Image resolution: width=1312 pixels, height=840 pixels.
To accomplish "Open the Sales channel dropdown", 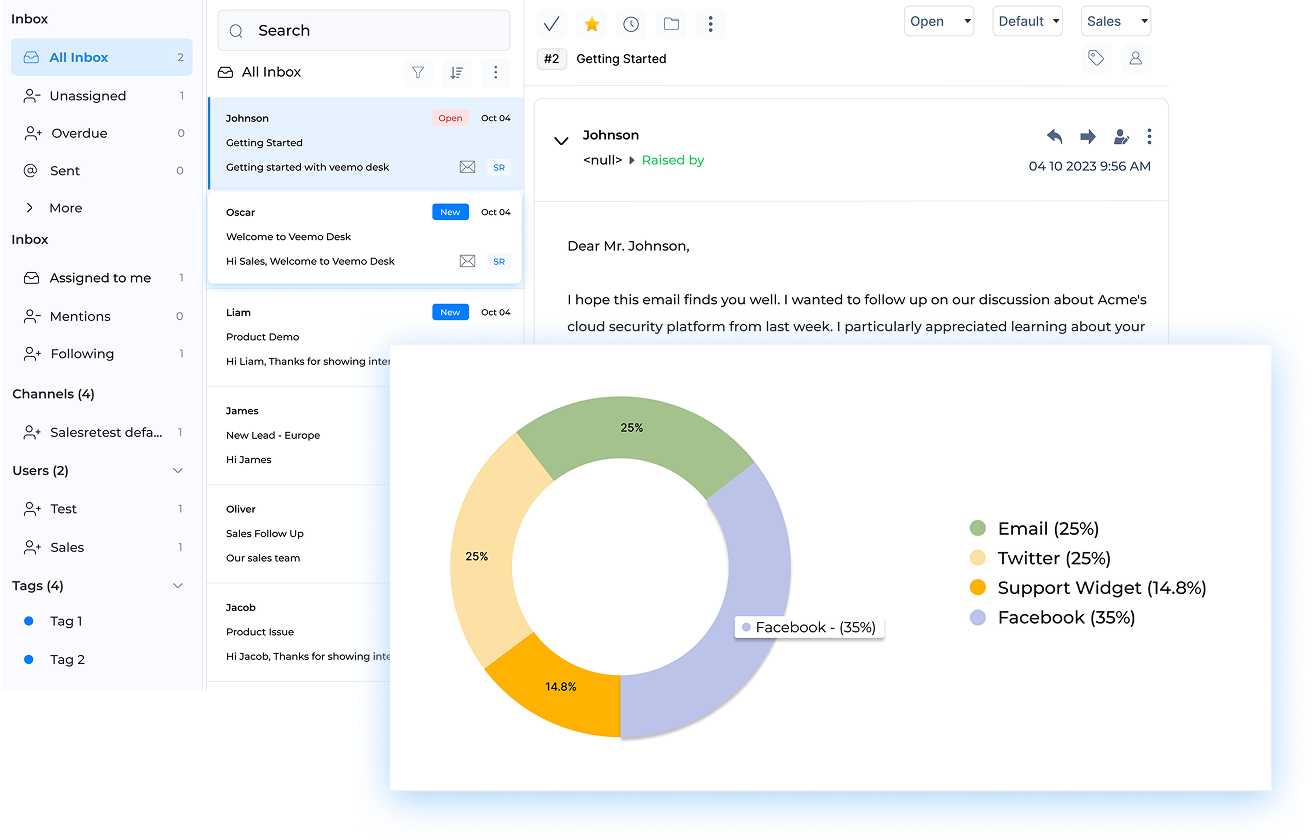I will (1116, 21).
